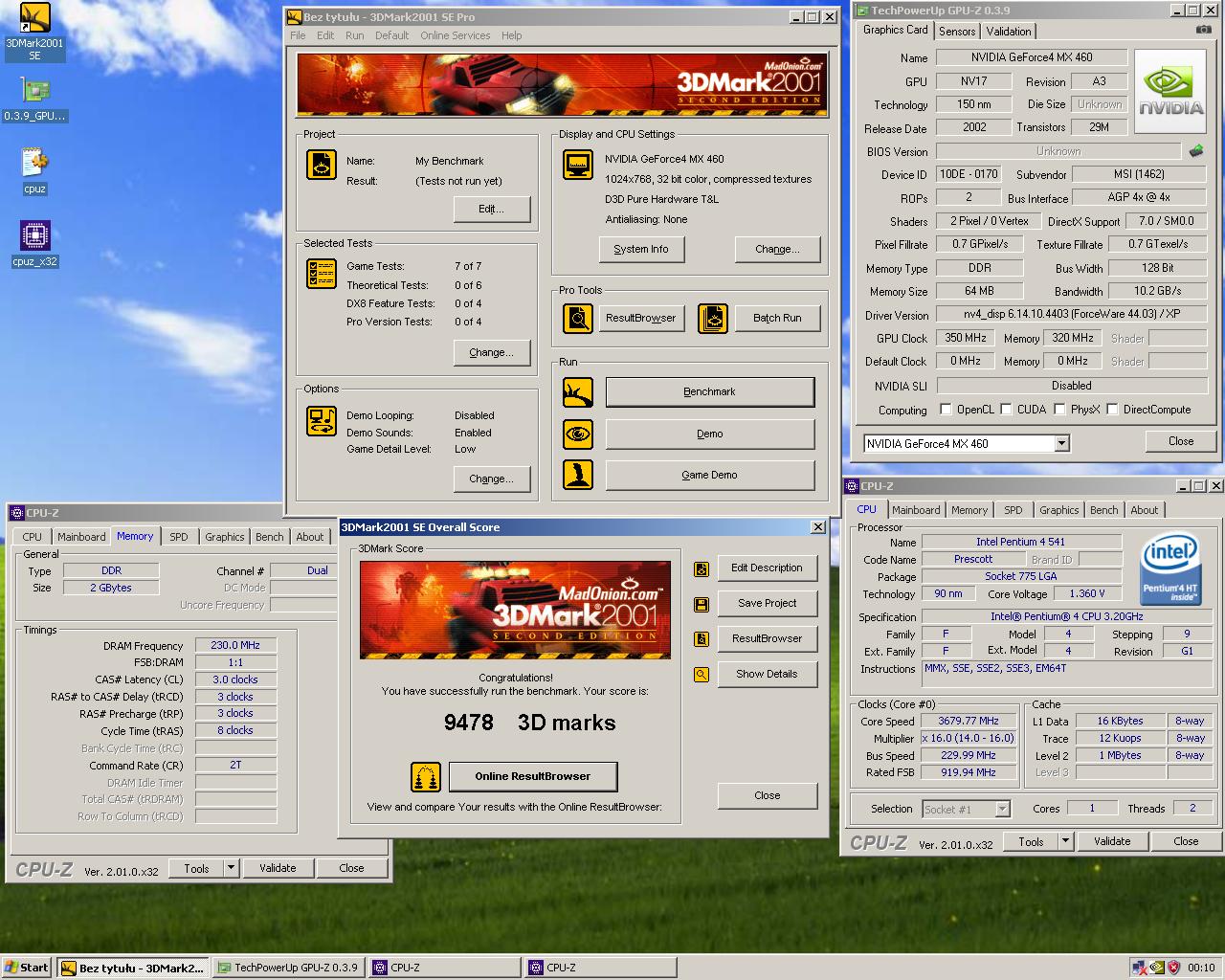Click the Edit Description icon in score dialog
Viewport: 1225px width, 980px height.
(702, 569)
